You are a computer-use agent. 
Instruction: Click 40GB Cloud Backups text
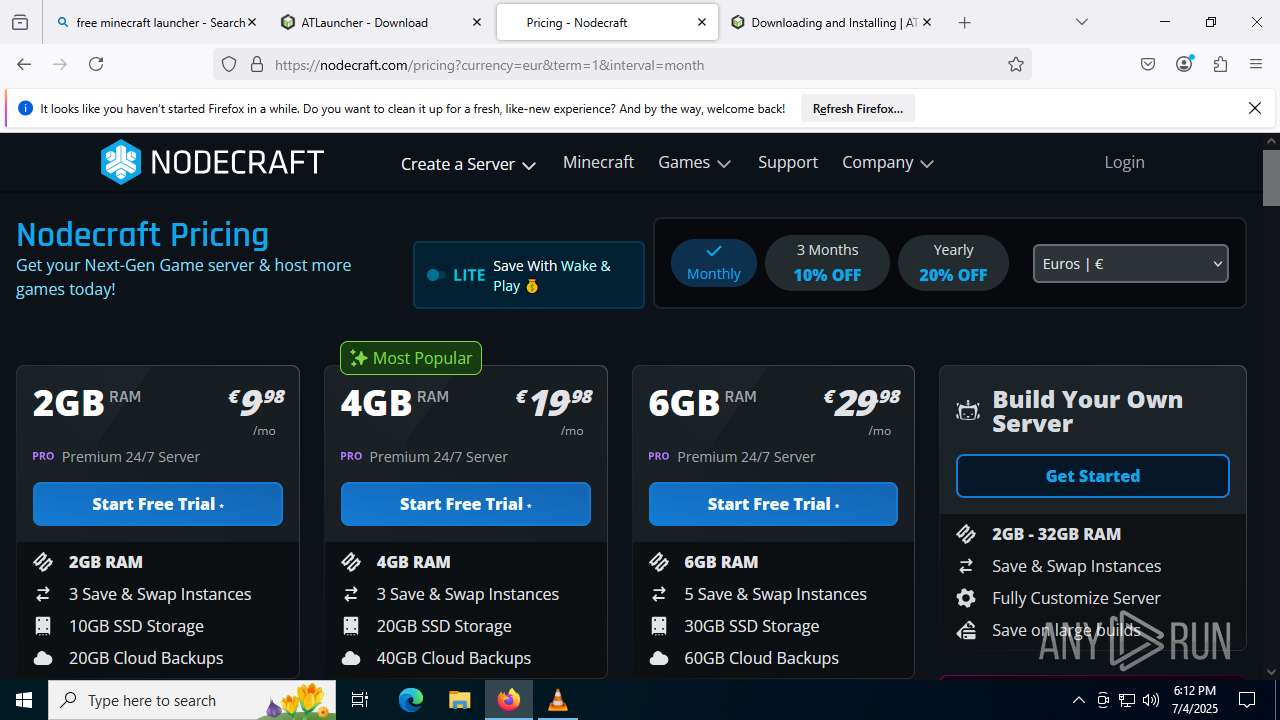[454, 658]
